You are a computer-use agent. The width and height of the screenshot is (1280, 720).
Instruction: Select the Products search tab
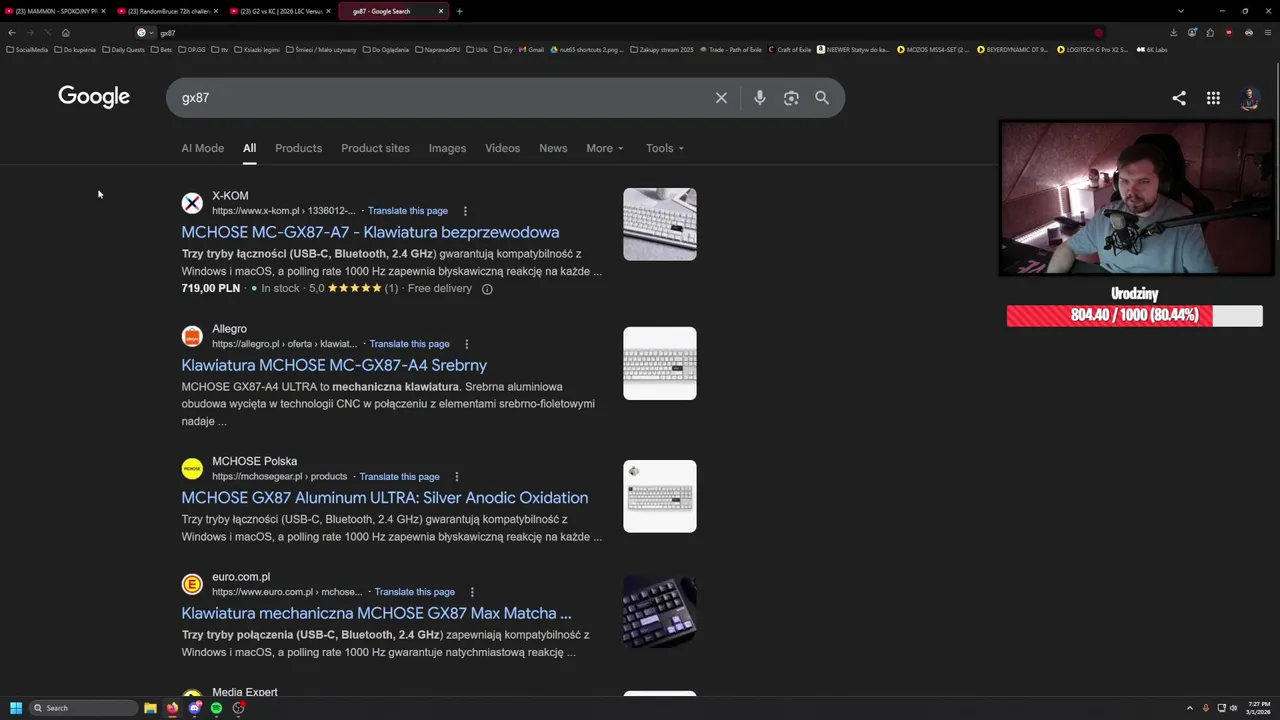pyautogui.click(x=299, y=148)
